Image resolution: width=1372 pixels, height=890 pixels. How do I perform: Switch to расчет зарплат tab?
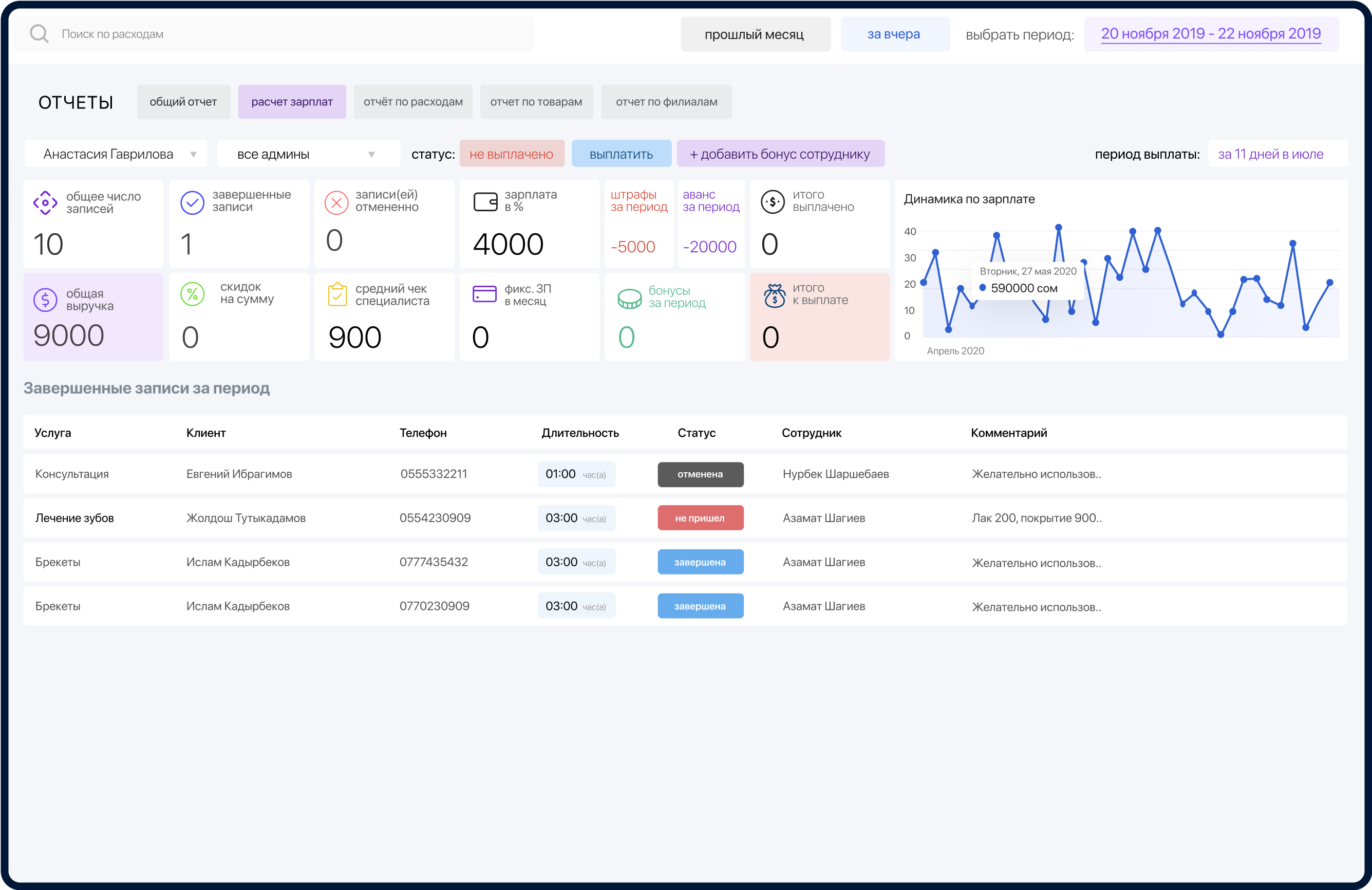tap(292, 102)
